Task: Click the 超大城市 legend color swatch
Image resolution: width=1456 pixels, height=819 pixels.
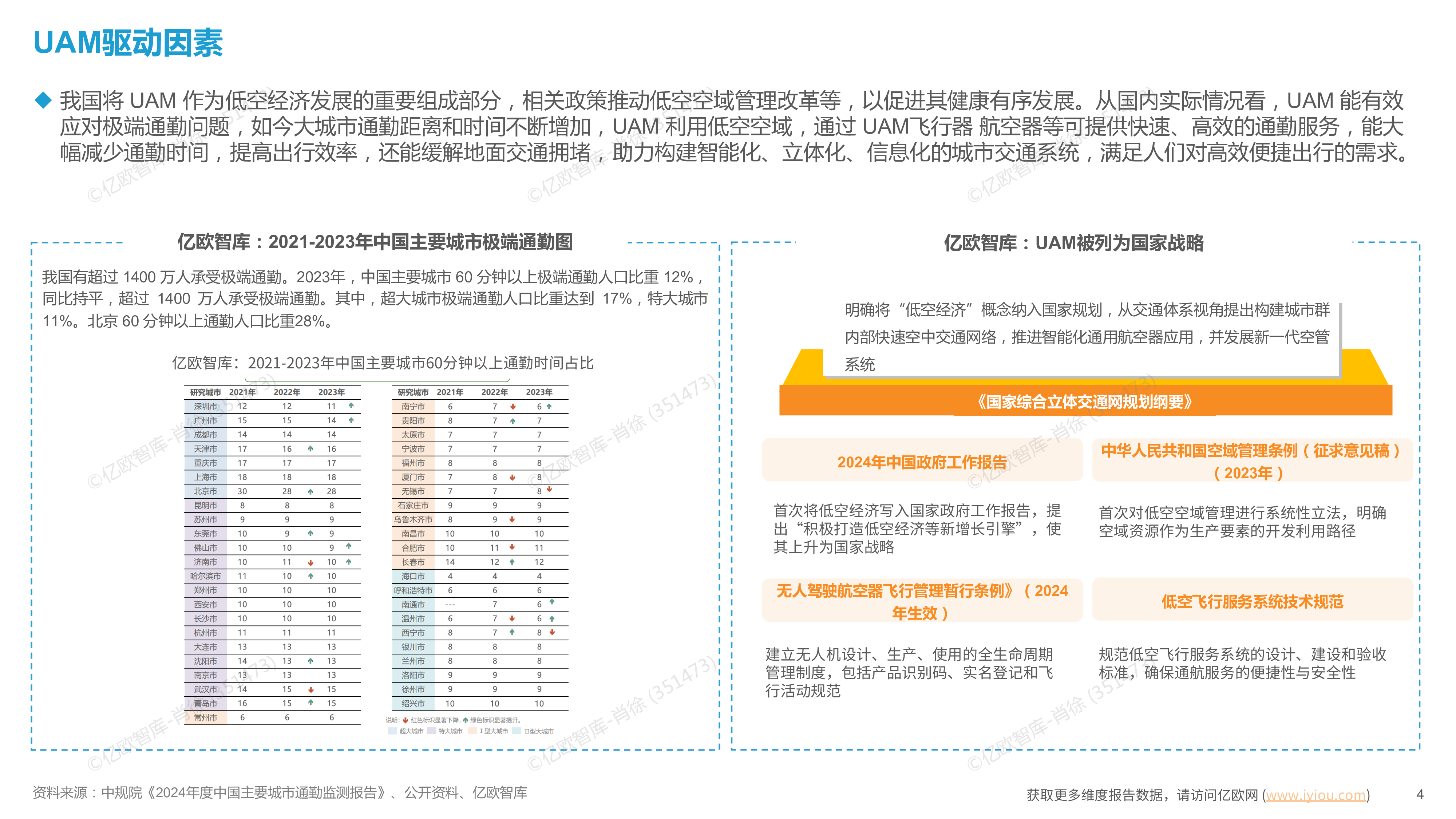Action: pos(392,731)
